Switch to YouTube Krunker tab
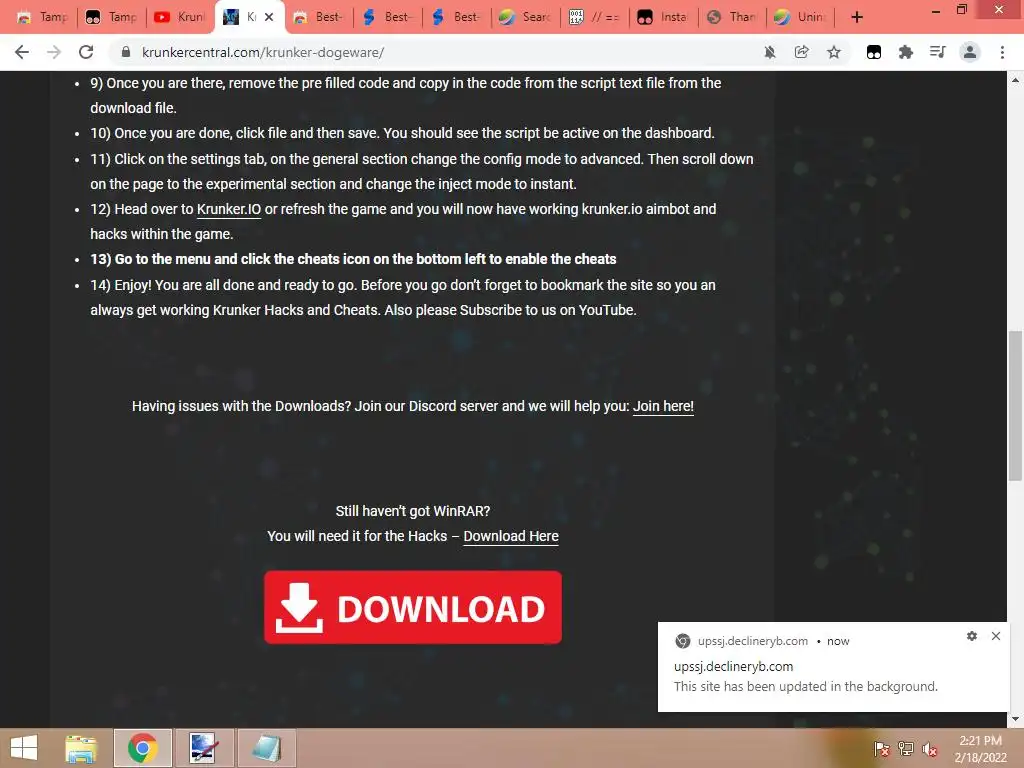The height and width of the screenshot is (768, 1024). click(x=180, y=17)
